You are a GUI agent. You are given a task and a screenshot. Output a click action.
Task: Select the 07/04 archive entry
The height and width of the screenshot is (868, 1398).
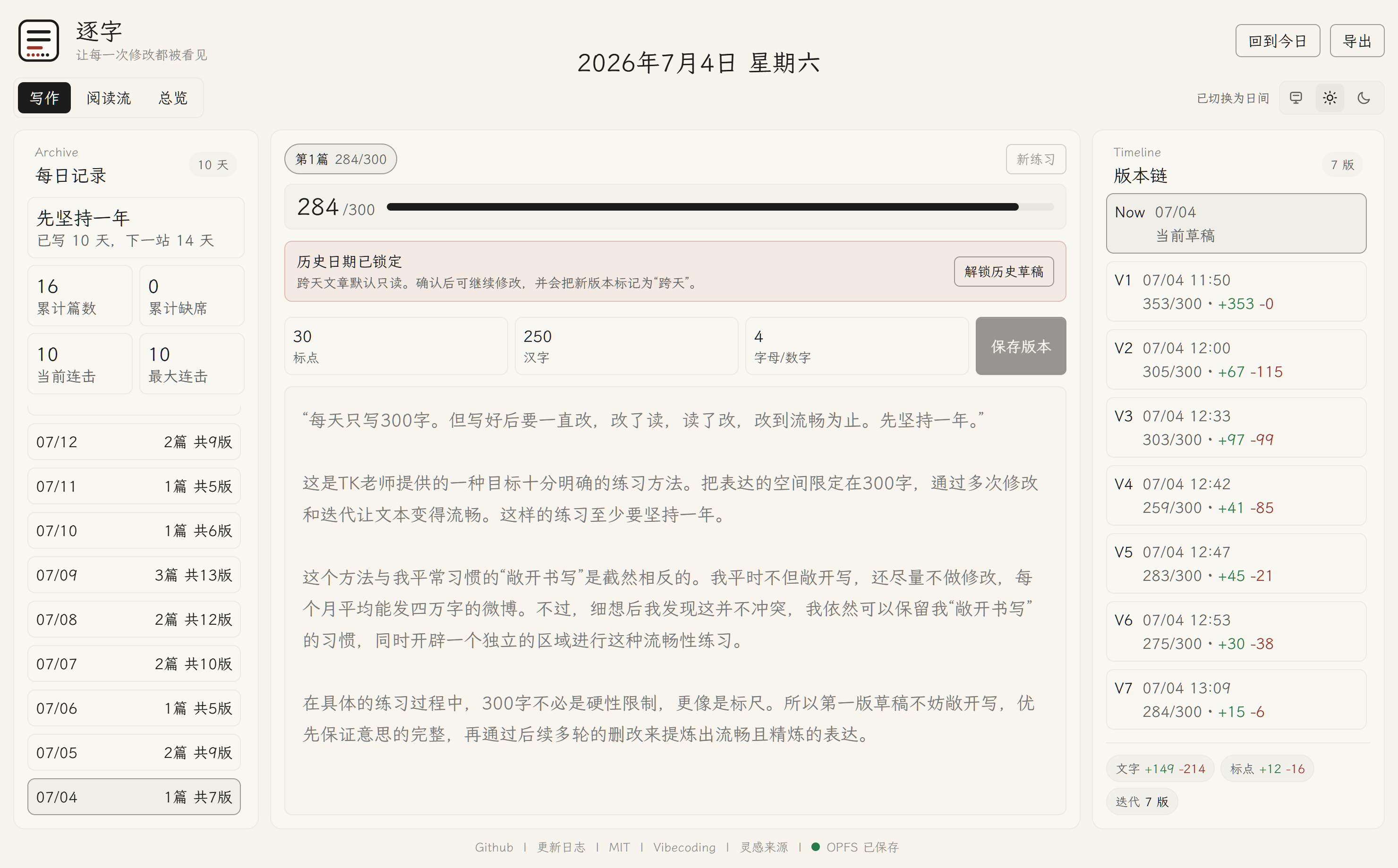(134, 797)
